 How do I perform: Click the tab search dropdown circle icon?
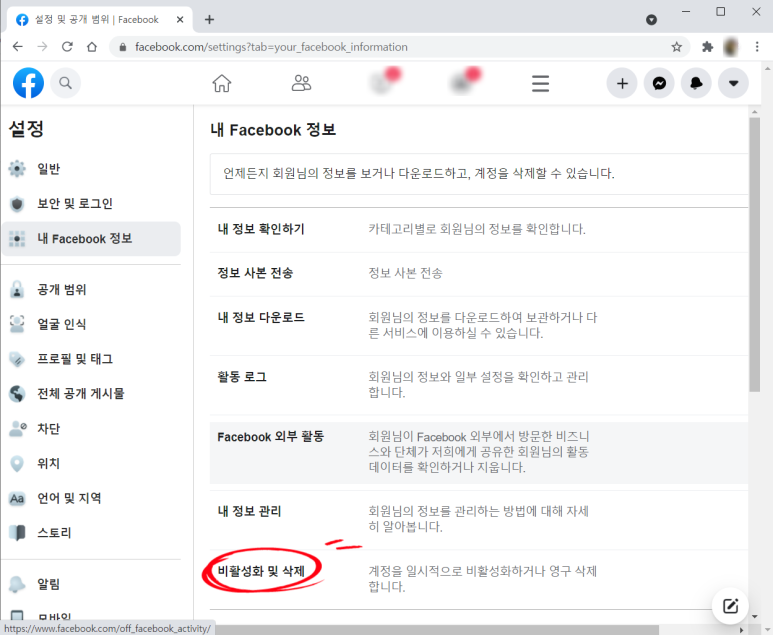651,19
